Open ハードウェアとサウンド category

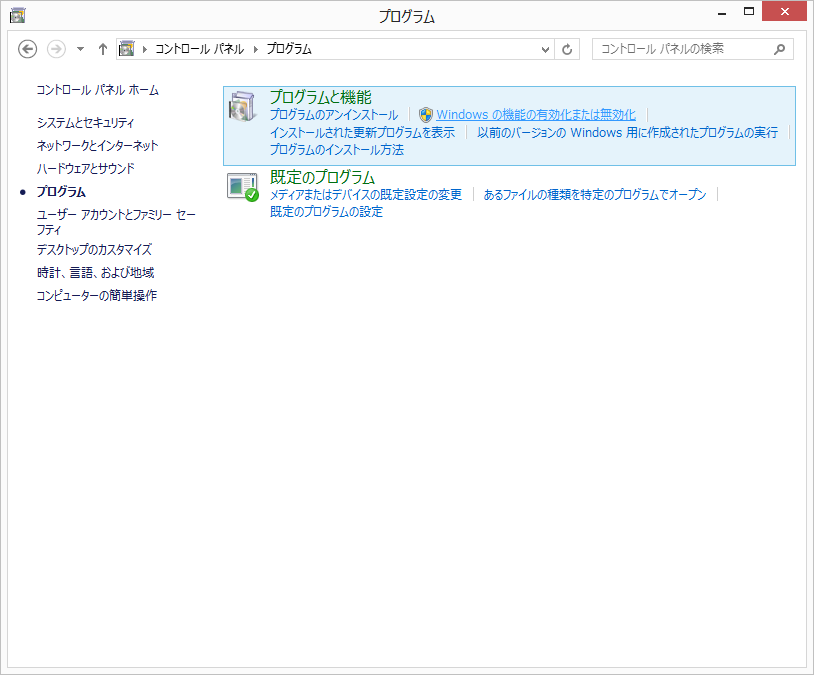pos(85,168)
